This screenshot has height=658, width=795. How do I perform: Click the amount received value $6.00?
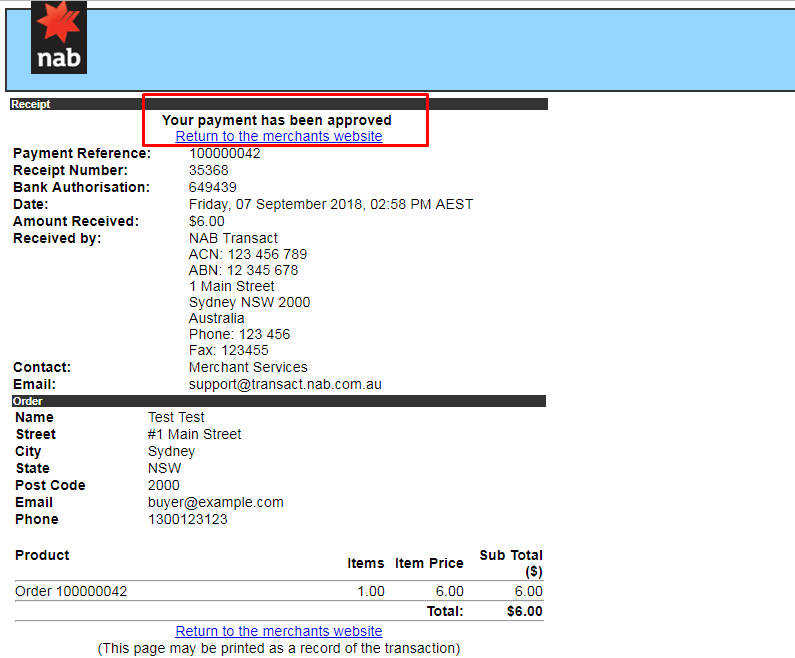click(x=206, y=221)
